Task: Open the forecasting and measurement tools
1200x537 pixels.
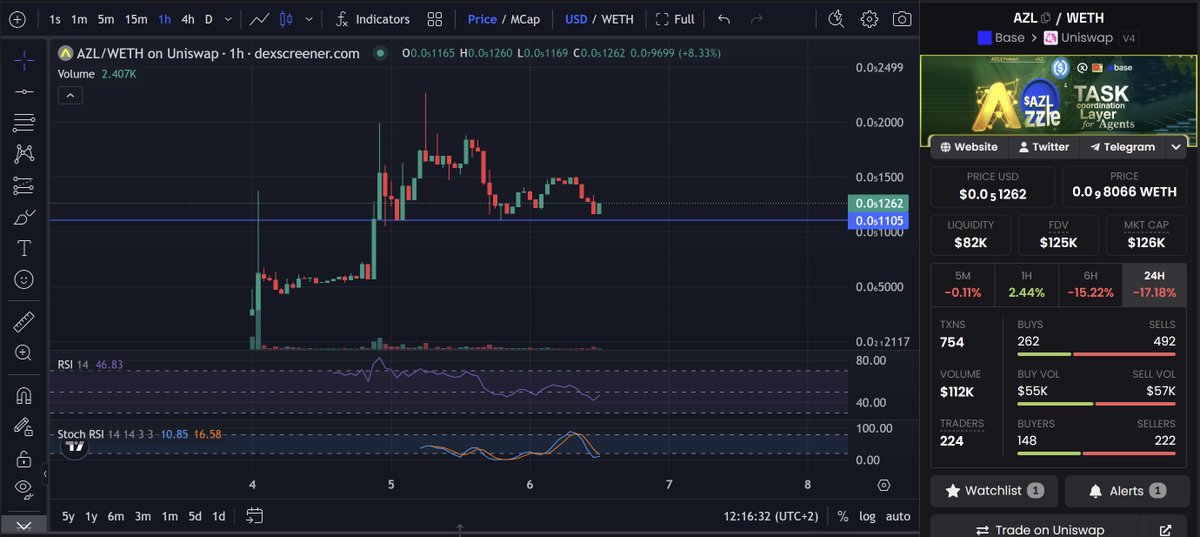Action: pos(24,185)
